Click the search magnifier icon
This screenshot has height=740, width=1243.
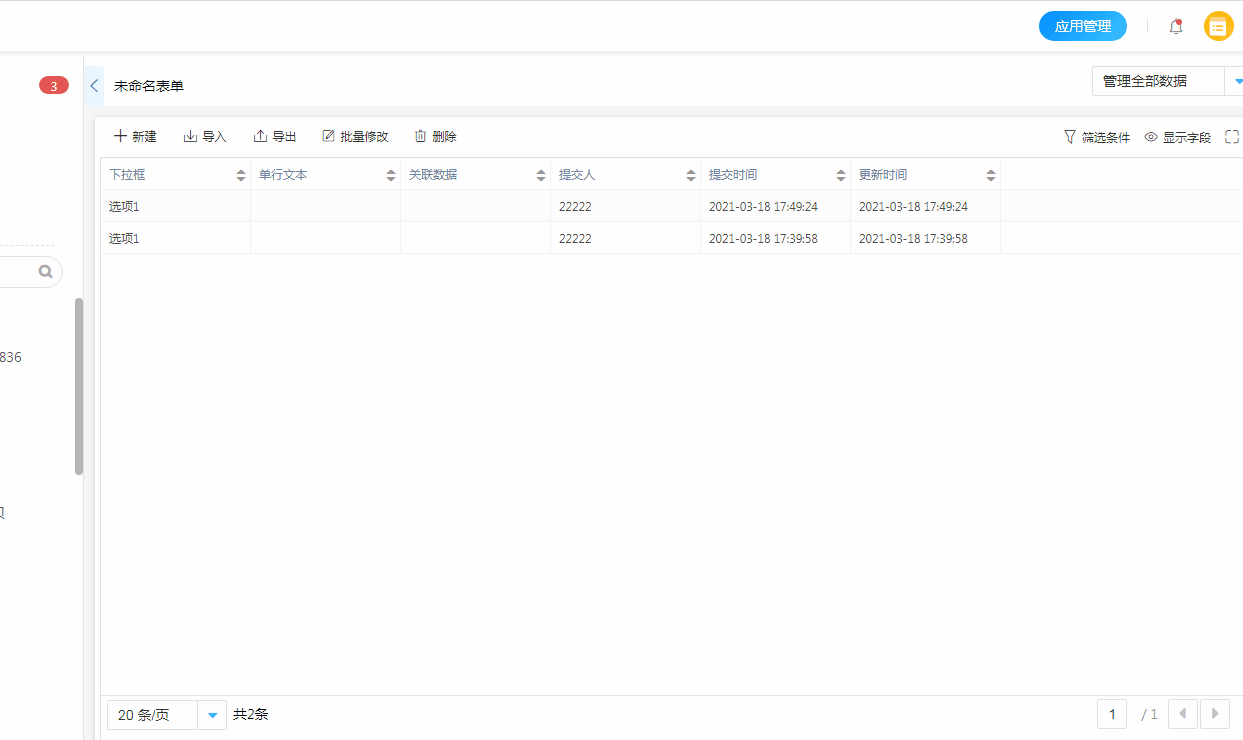pyautogui.click(x=45, y=271)
